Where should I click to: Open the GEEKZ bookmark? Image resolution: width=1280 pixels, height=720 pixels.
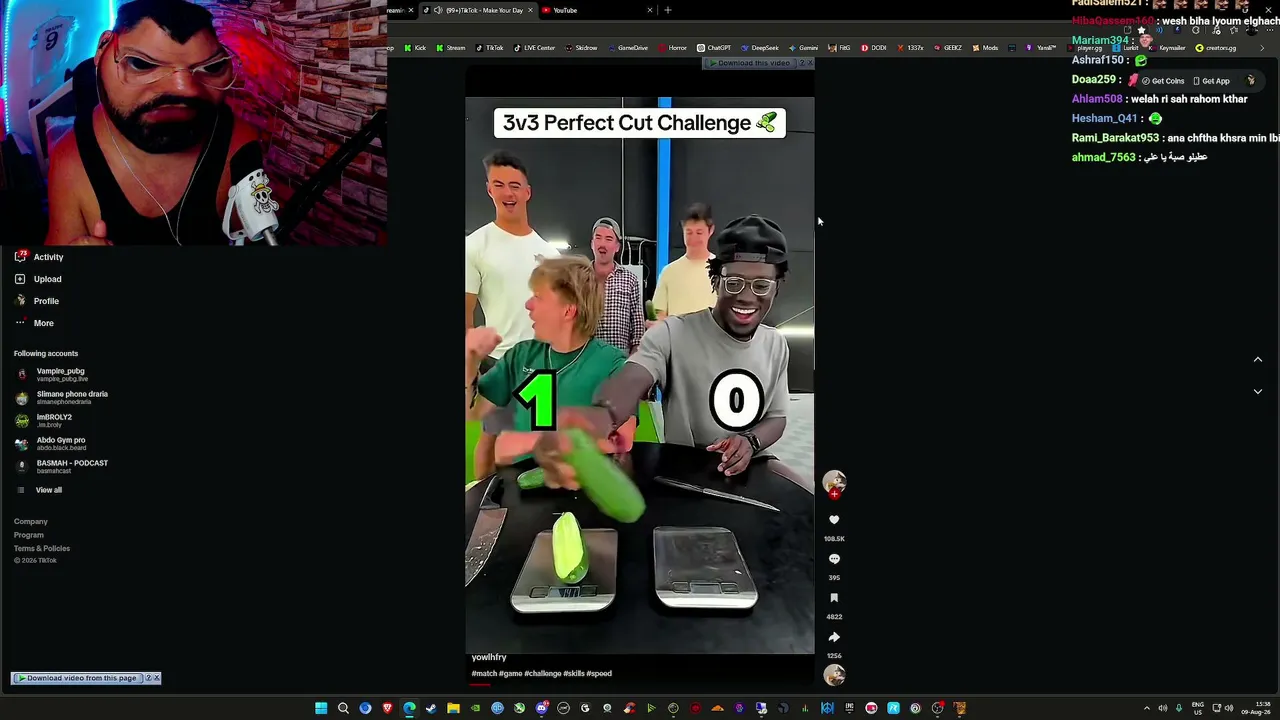pyautogui.click(x=947, y=48)
